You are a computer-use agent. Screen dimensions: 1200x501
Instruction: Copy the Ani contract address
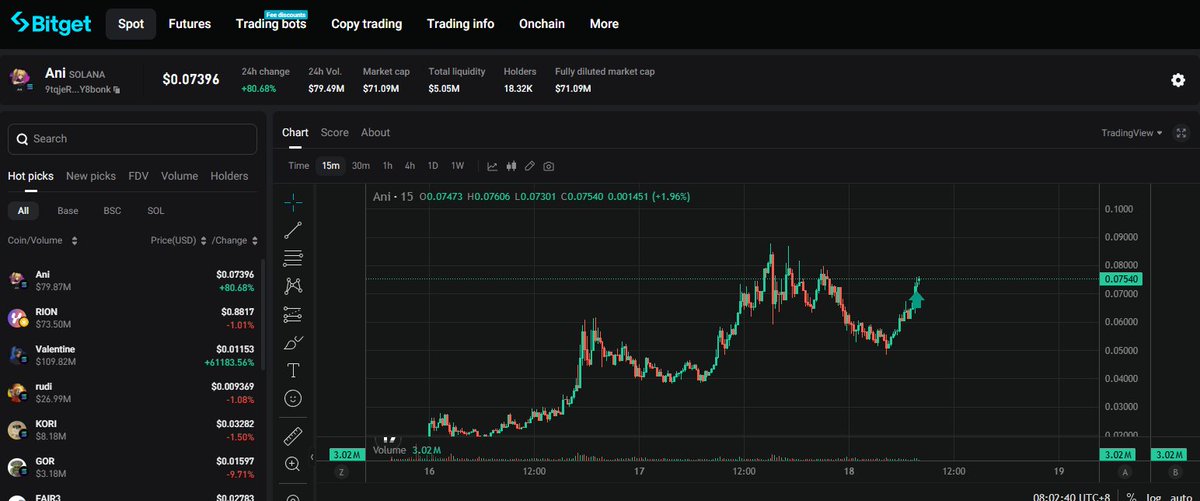tap(117, 90)
